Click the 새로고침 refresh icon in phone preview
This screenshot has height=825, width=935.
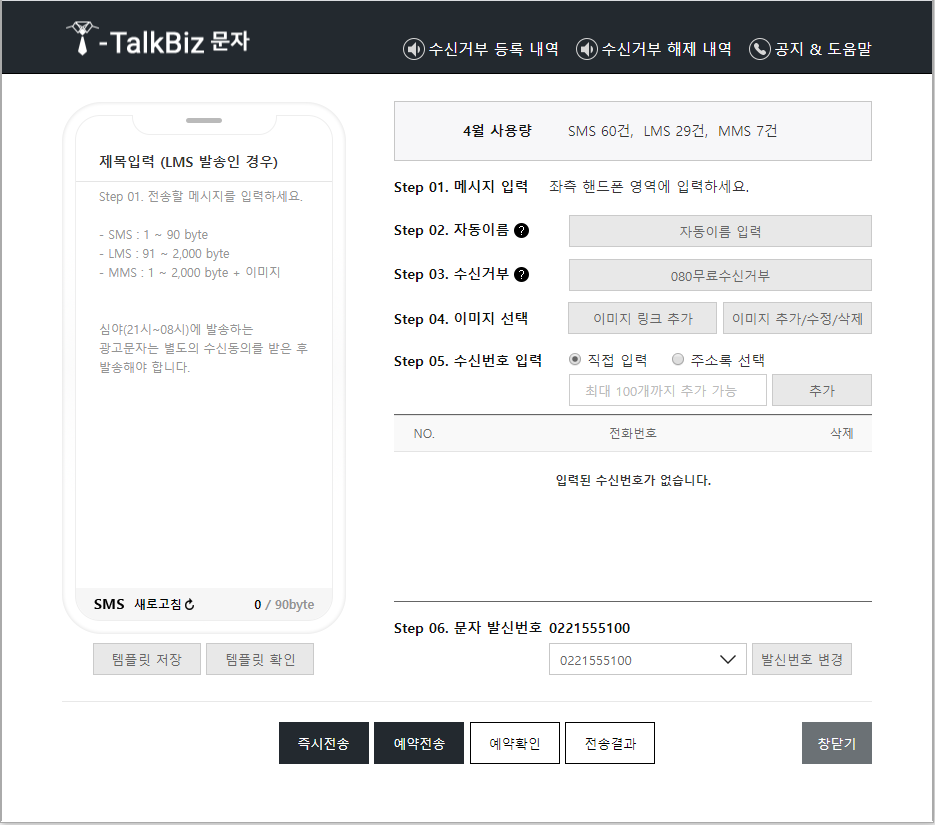point(190,605)
